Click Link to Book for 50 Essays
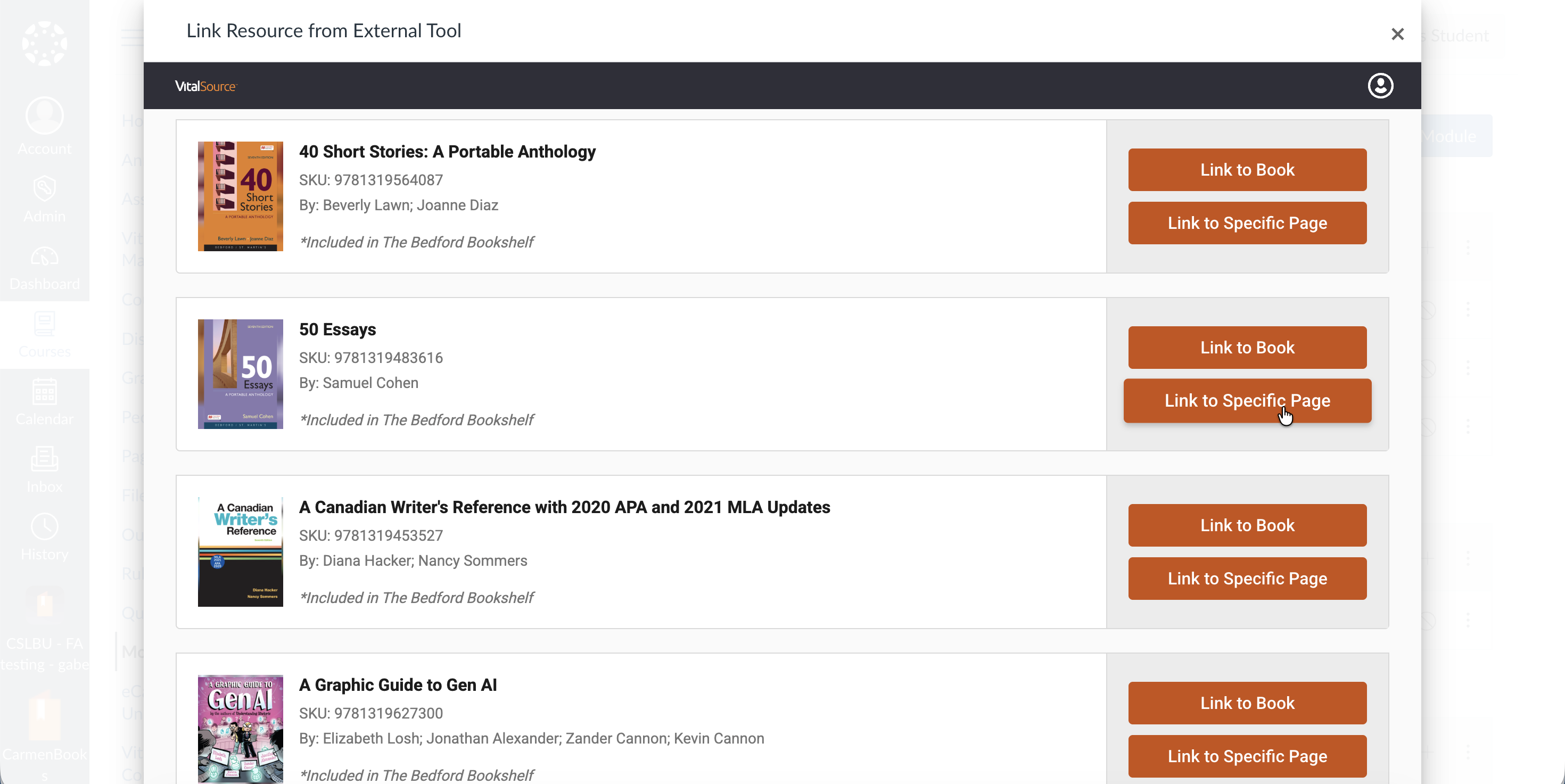Image resolution: width=1565 pixels, height=784 pixels. pos(1247,348)
